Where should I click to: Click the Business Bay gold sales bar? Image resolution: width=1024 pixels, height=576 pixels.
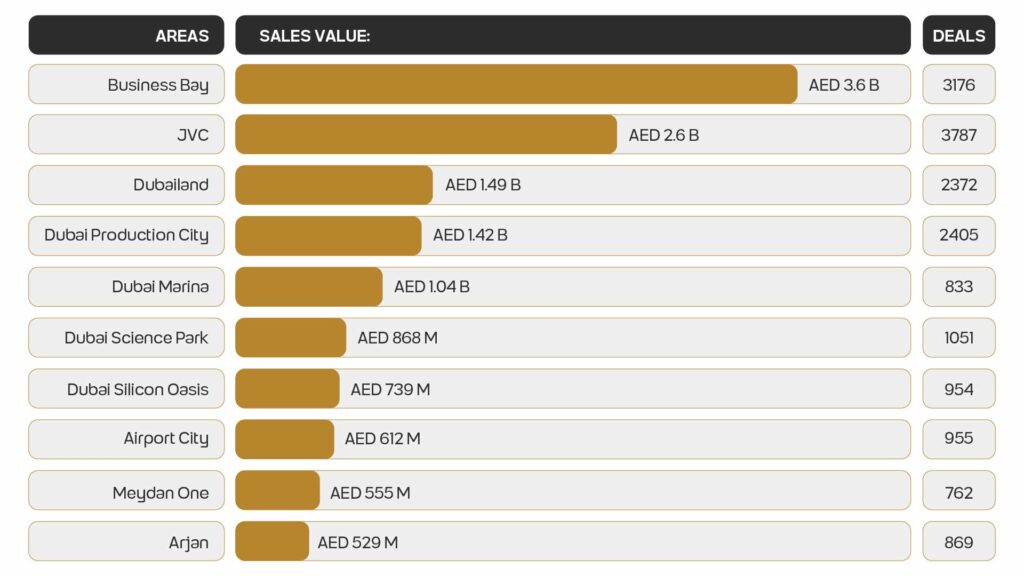[x=516, y=85]
